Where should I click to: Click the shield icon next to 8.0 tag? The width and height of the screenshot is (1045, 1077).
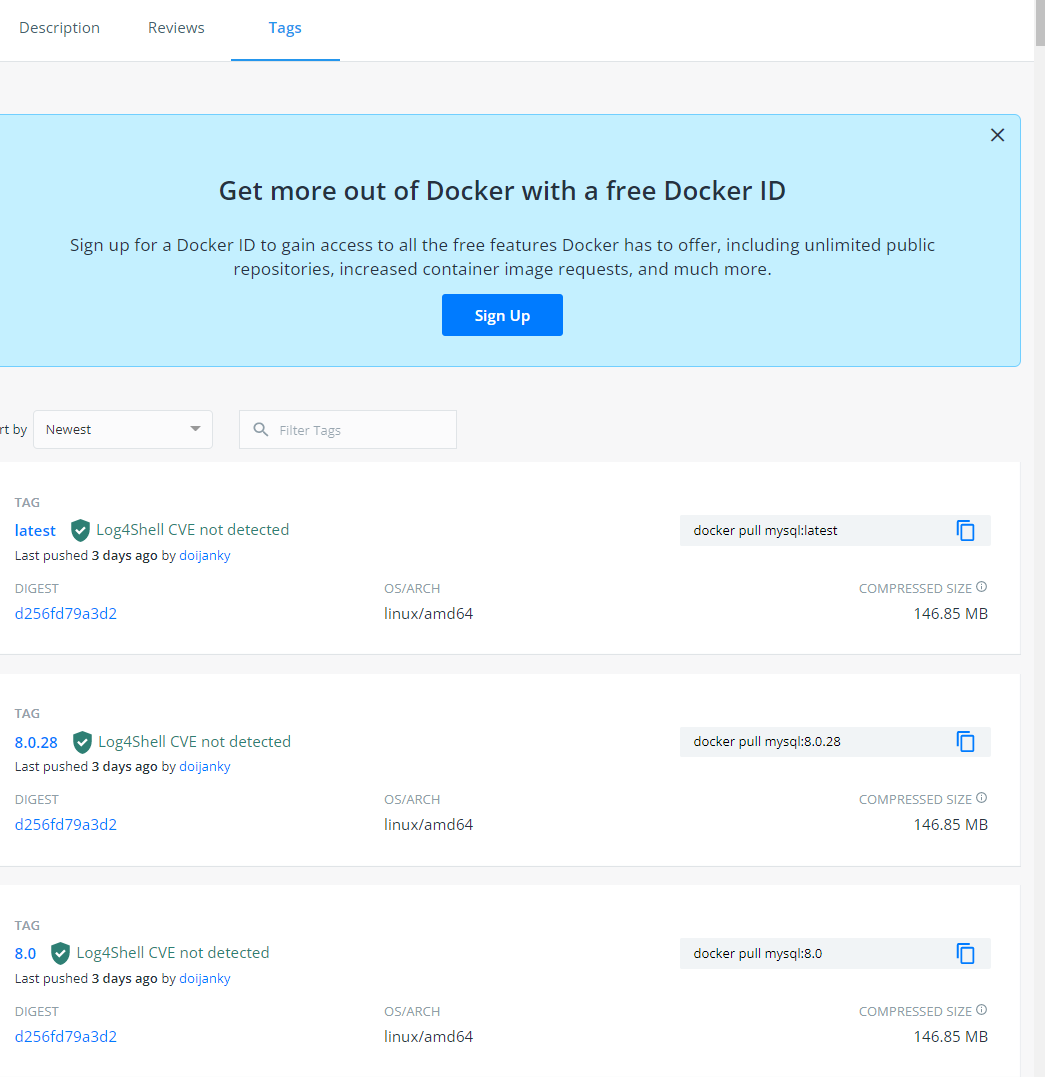coord(60,953)
